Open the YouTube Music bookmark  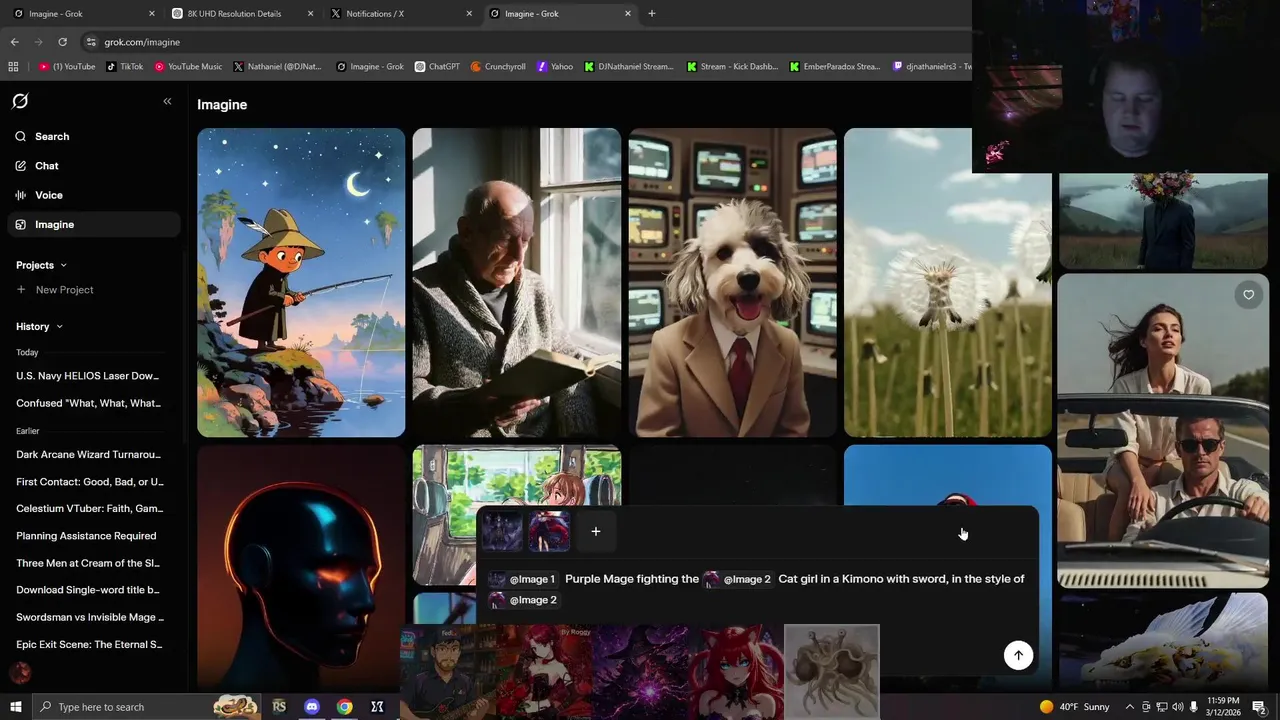coord(188,67)
